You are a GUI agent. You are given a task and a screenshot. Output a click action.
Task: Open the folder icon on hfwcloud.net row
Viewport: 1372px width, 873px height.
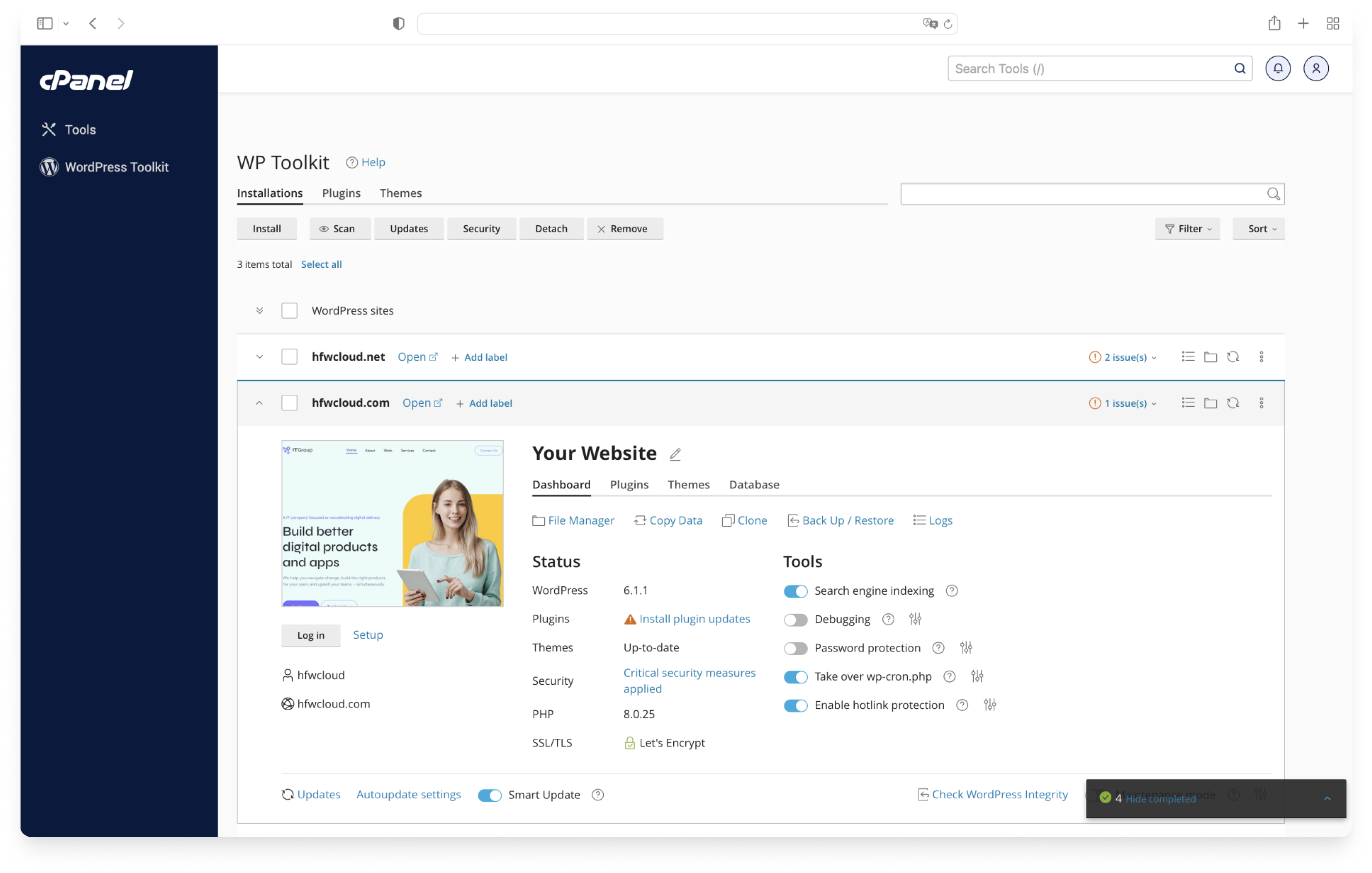click(x=1211, y=357)
